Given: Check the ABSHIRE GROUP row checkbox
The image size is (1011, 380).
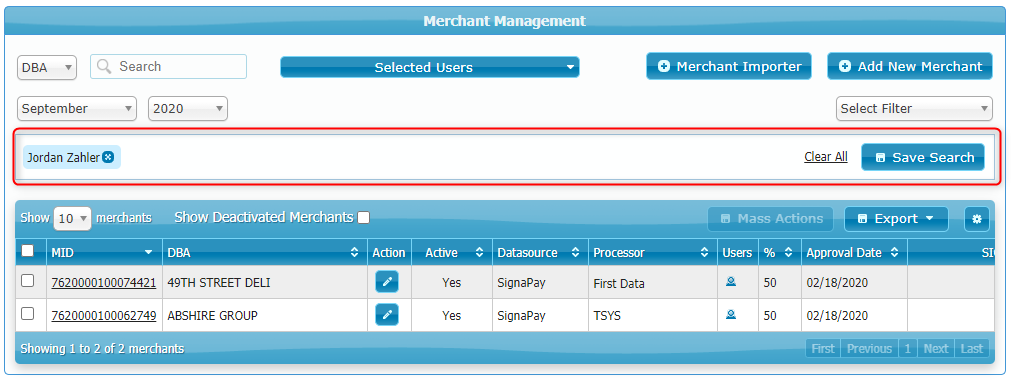Looking at the screenshot, I should click(28, 314).
